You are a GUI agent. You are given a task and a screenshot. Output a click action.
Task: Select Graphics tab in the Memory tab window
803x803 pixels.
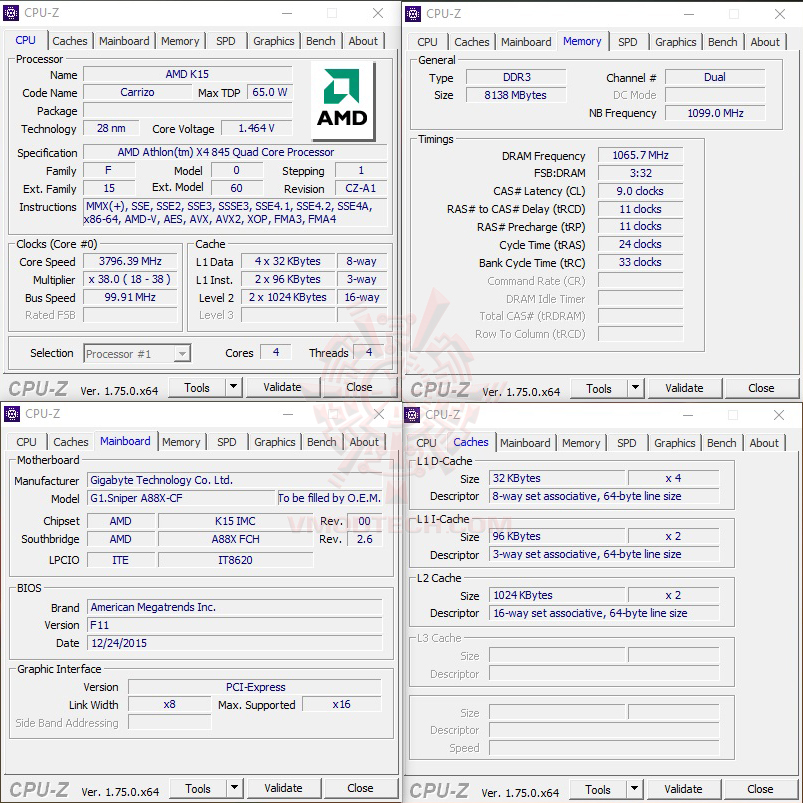(676, 42)
